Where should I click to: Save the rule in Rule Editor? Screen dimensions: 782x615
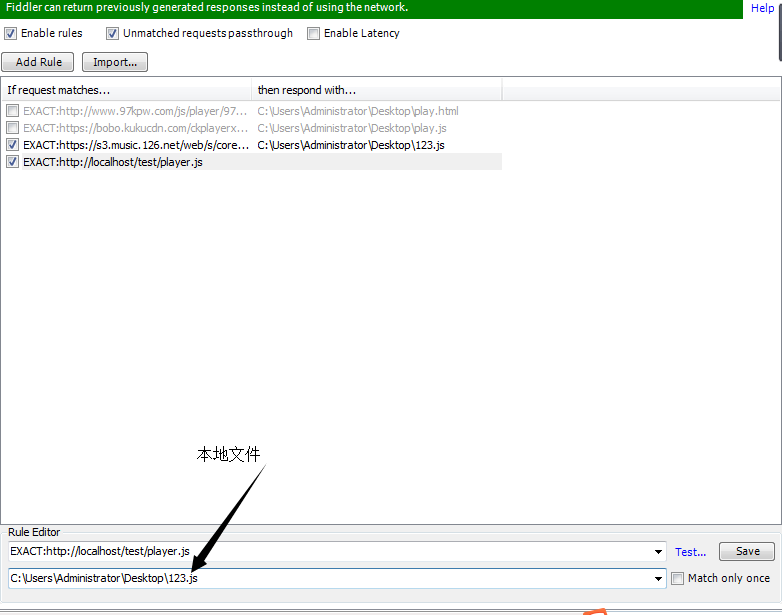[747, 551]
